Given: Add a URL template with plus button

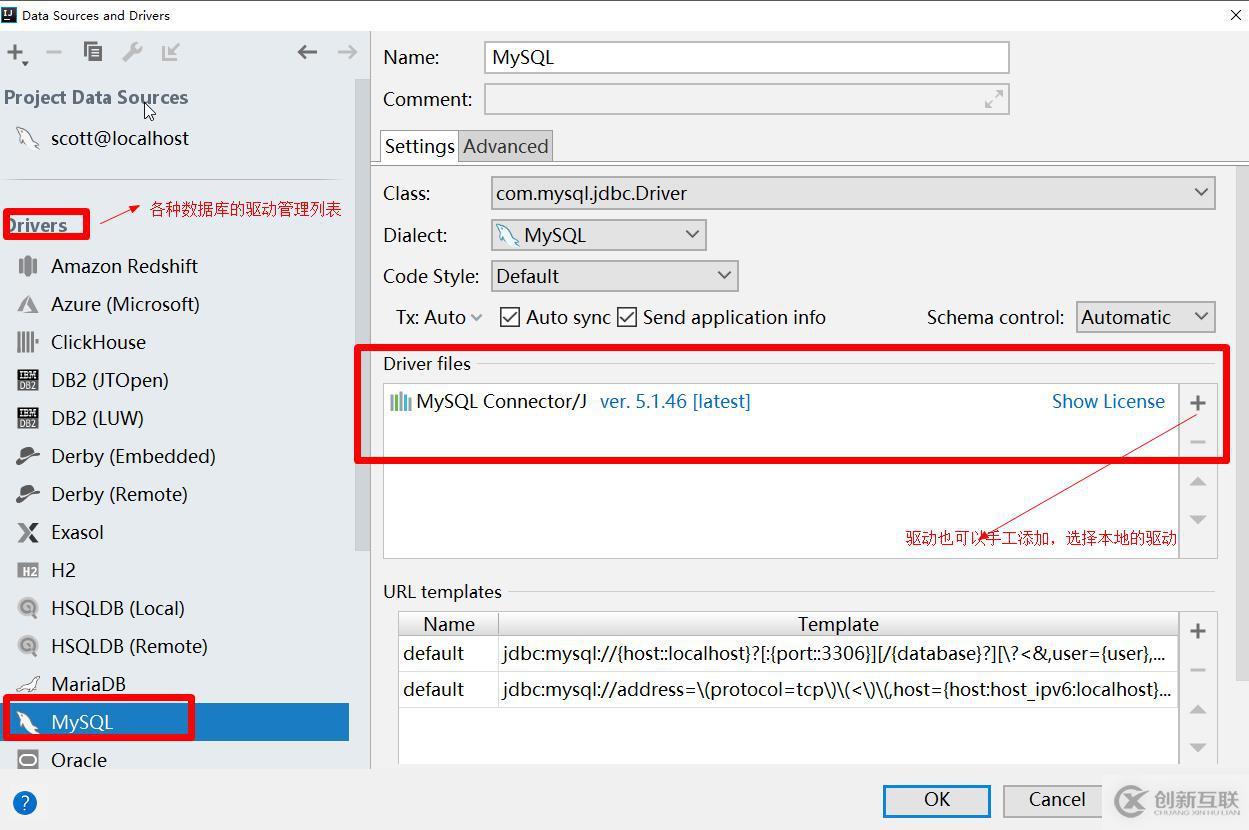Looking at the screenshot, I should [1198, 631].
